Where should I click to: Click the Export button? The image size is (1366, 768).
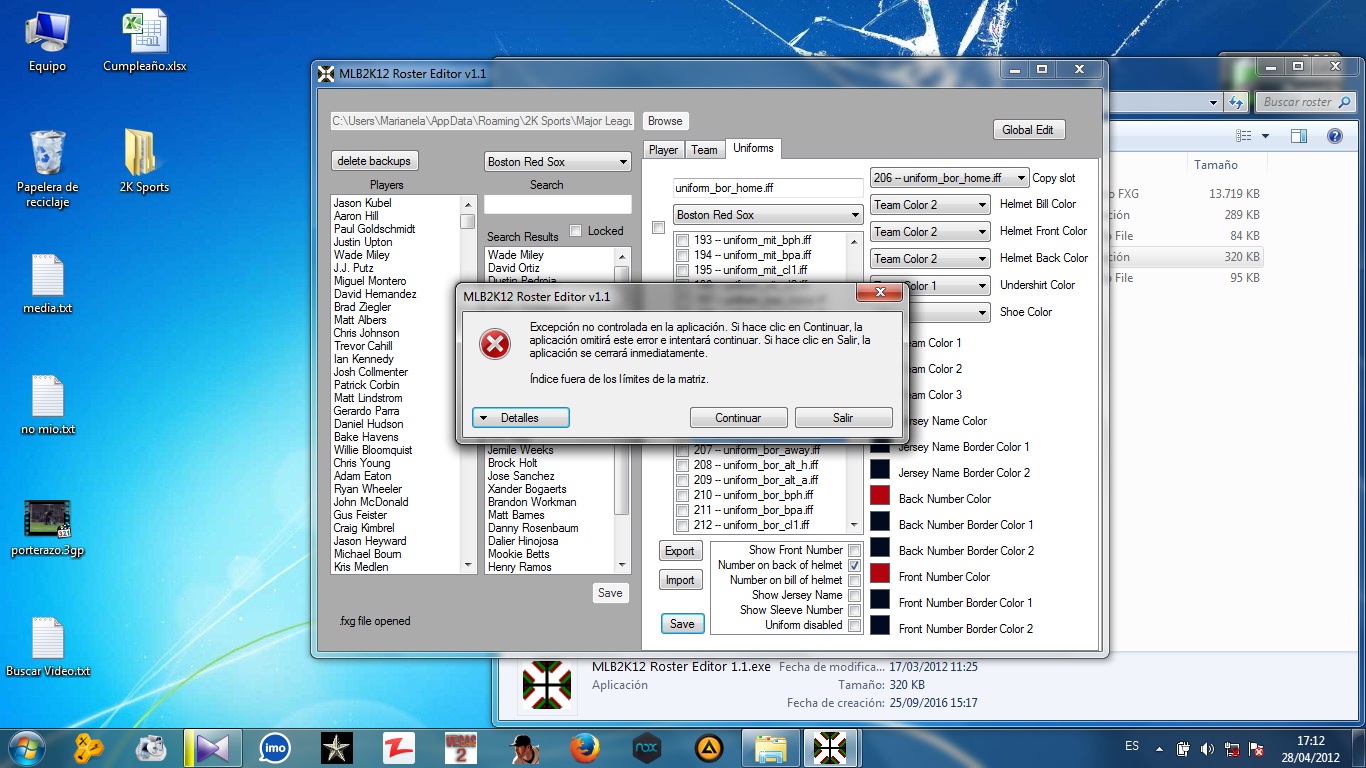click(x=680, y=551)
